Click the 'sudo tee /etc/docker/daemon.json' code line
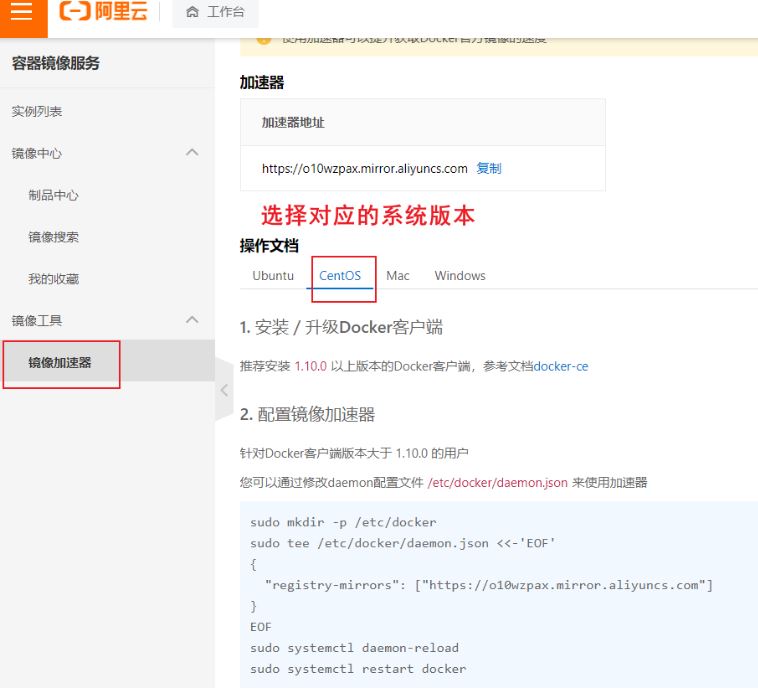This screenshot has width=758, height=690. click(x=403, y=543)
